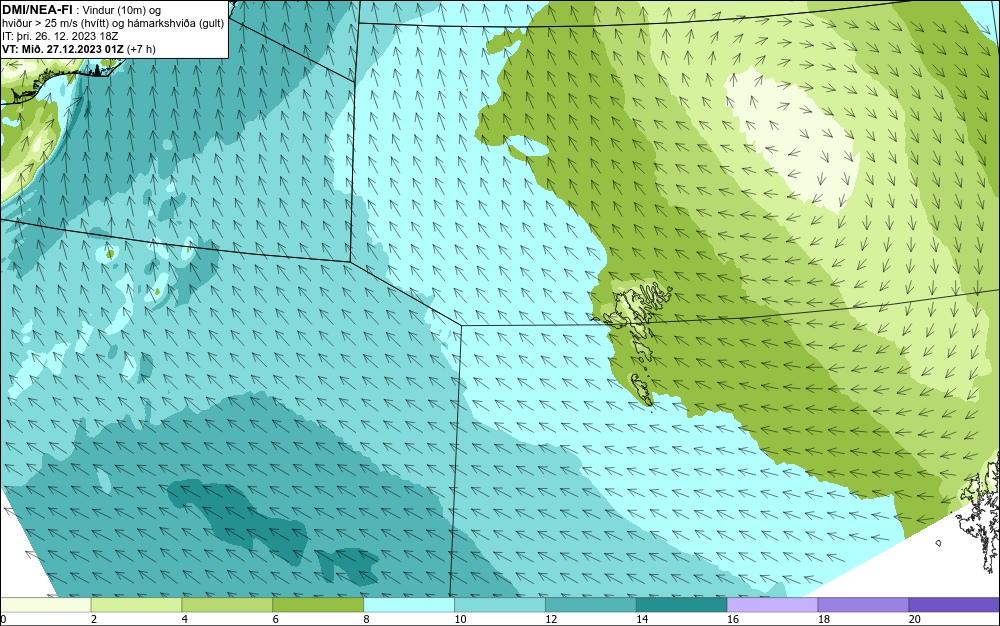Click the small island west of Shetland
Screen dimensions: 1000x626
click(938, 543)
